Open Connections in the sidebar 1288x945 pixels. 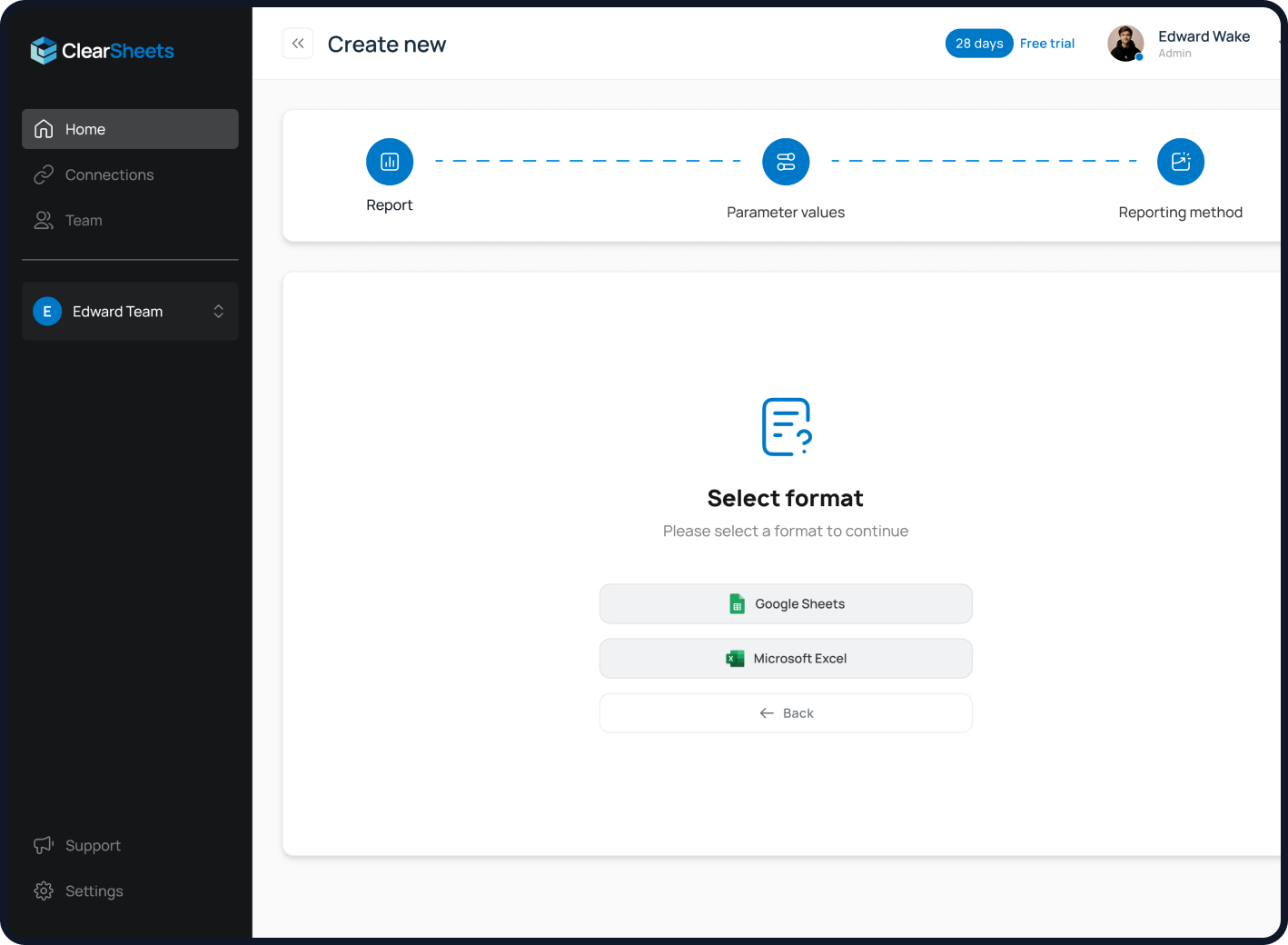130,174
